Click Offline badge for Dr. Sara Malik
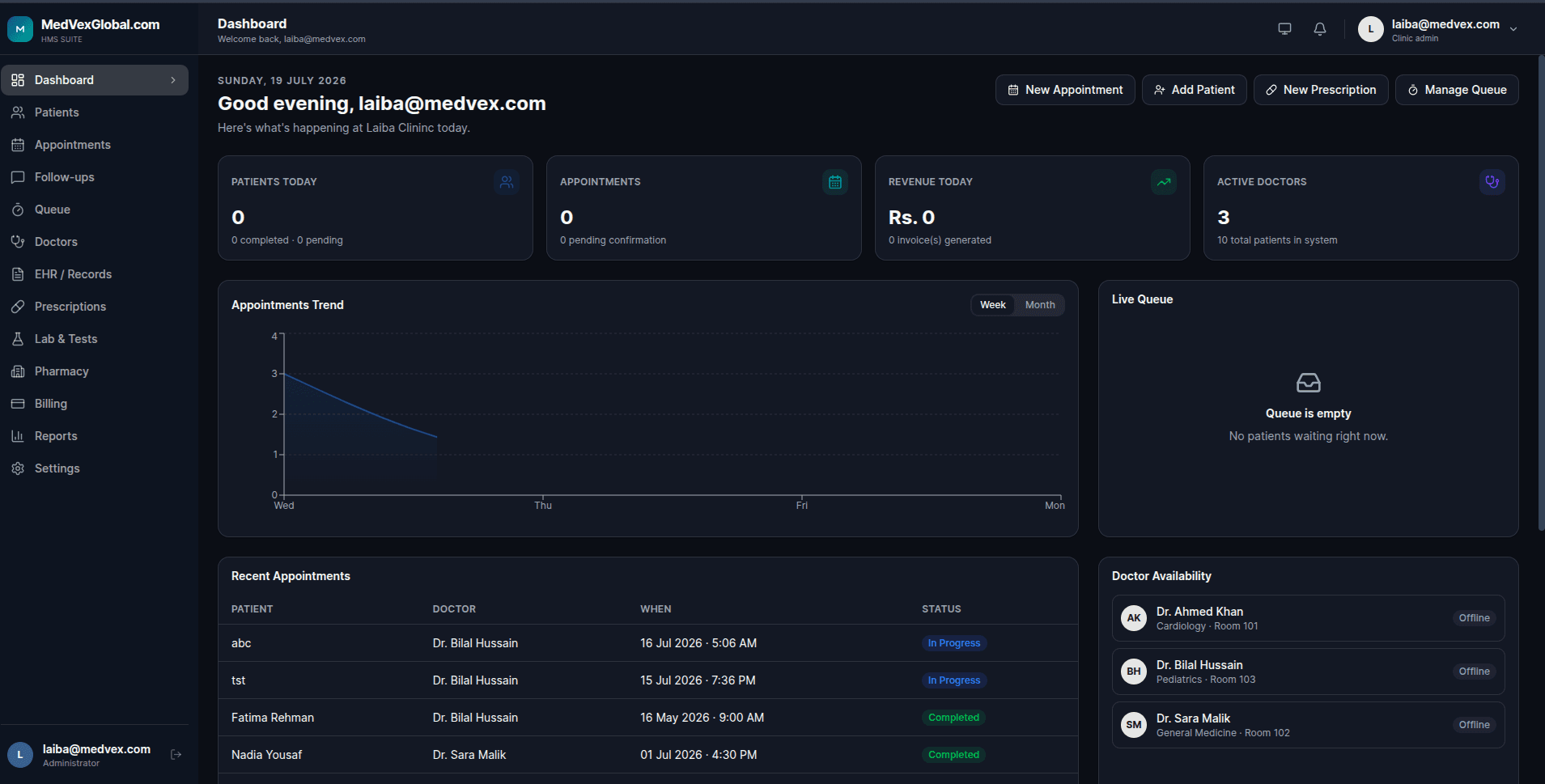This screenshot has width=1545, height=784. tap(1474, 725)
